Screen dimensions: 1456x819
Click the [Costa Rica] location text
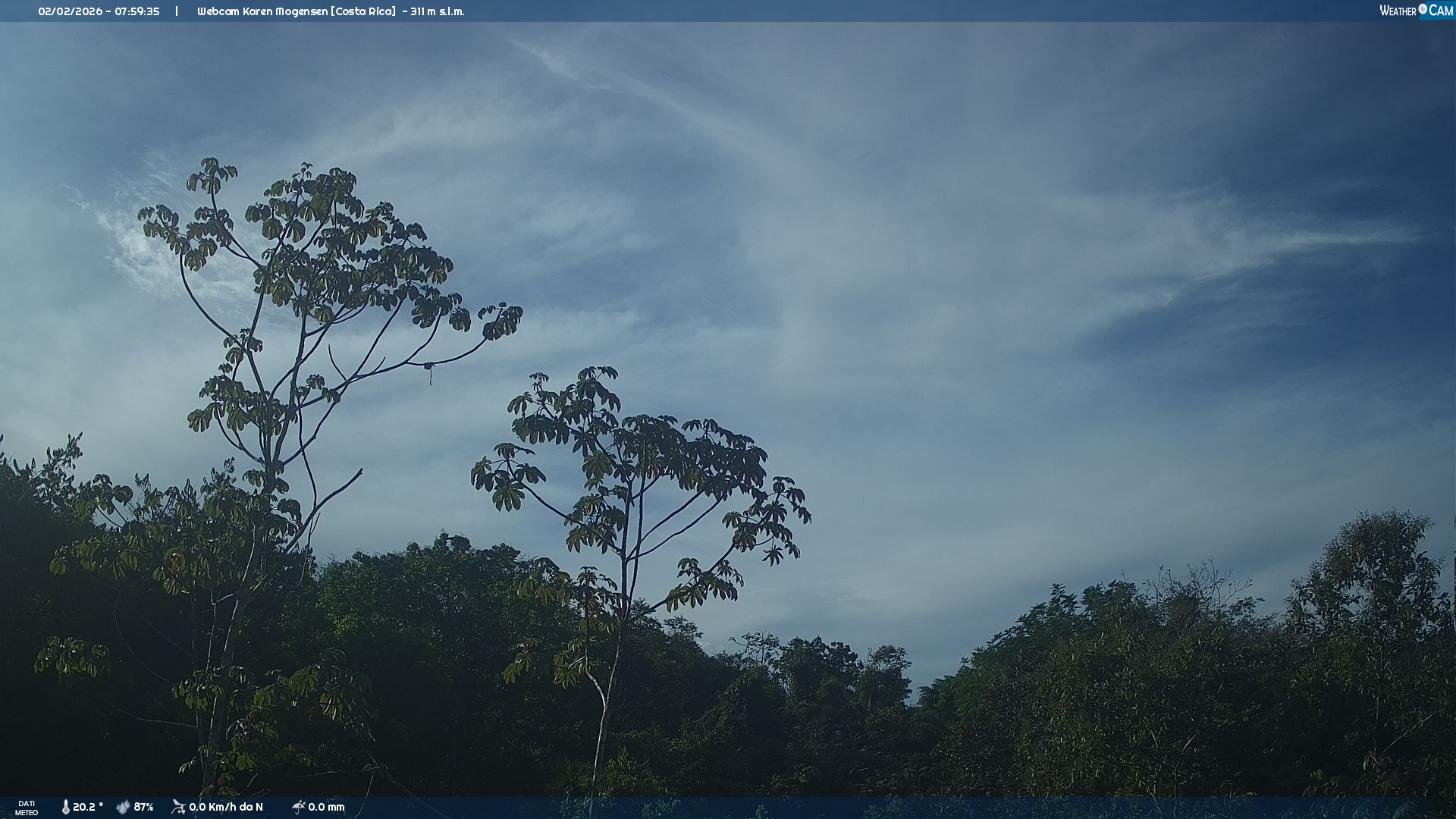363,11
